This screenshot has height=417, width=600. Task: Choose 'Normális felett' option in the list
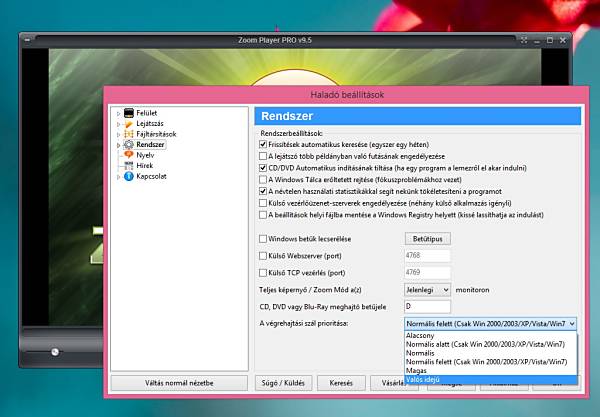pos(491,362)
